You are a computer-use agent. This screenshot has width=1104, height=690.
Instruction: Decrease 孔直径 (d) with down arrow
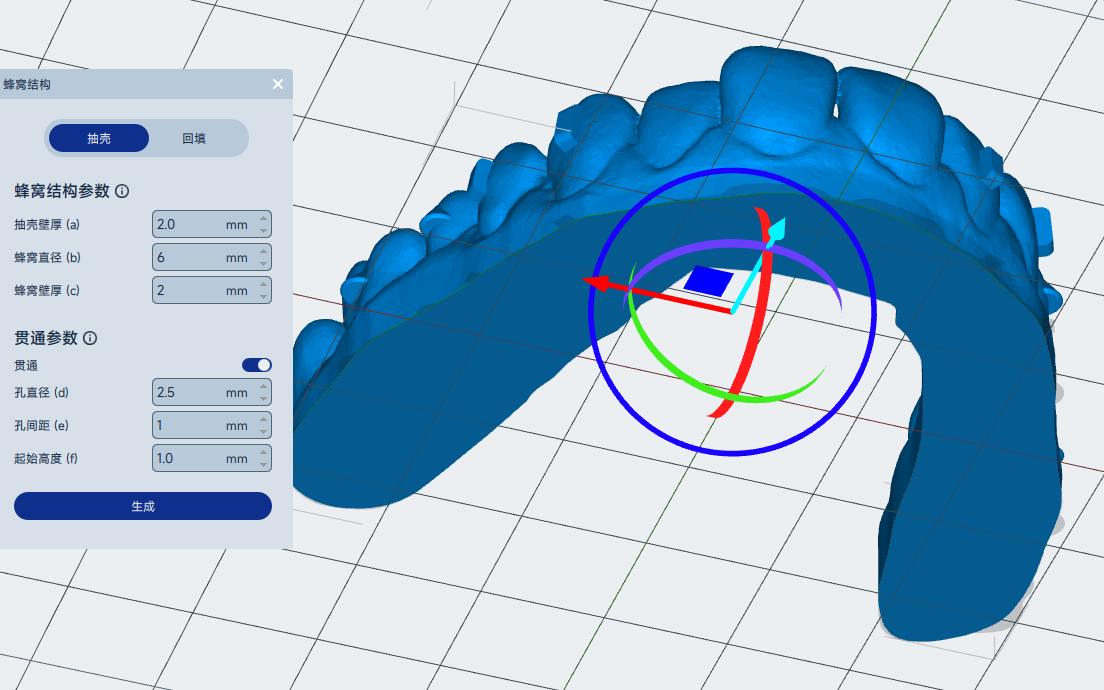click(x=263, y=399)
